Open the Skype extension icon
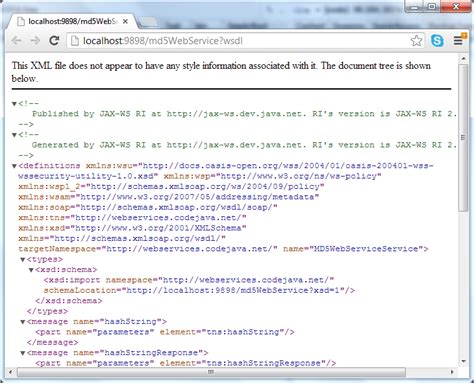This screenshot has width=474, height=383. click(x=437, y=41)
